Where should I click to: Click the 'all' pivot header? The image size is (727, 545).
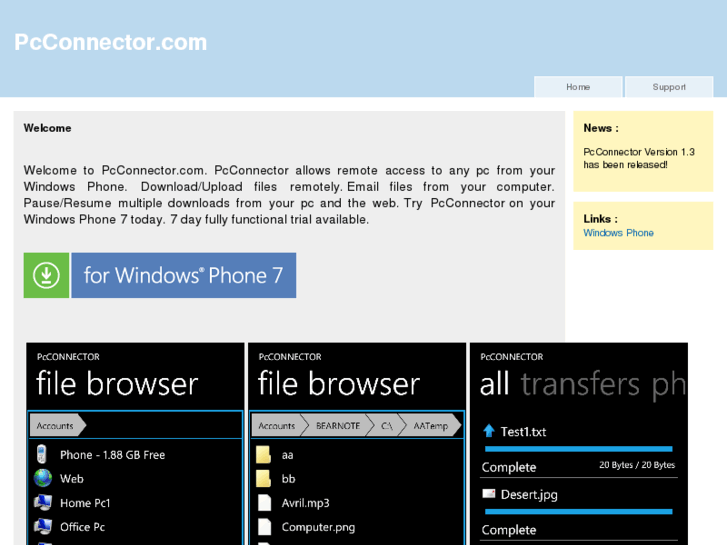(x=494, y=384)
